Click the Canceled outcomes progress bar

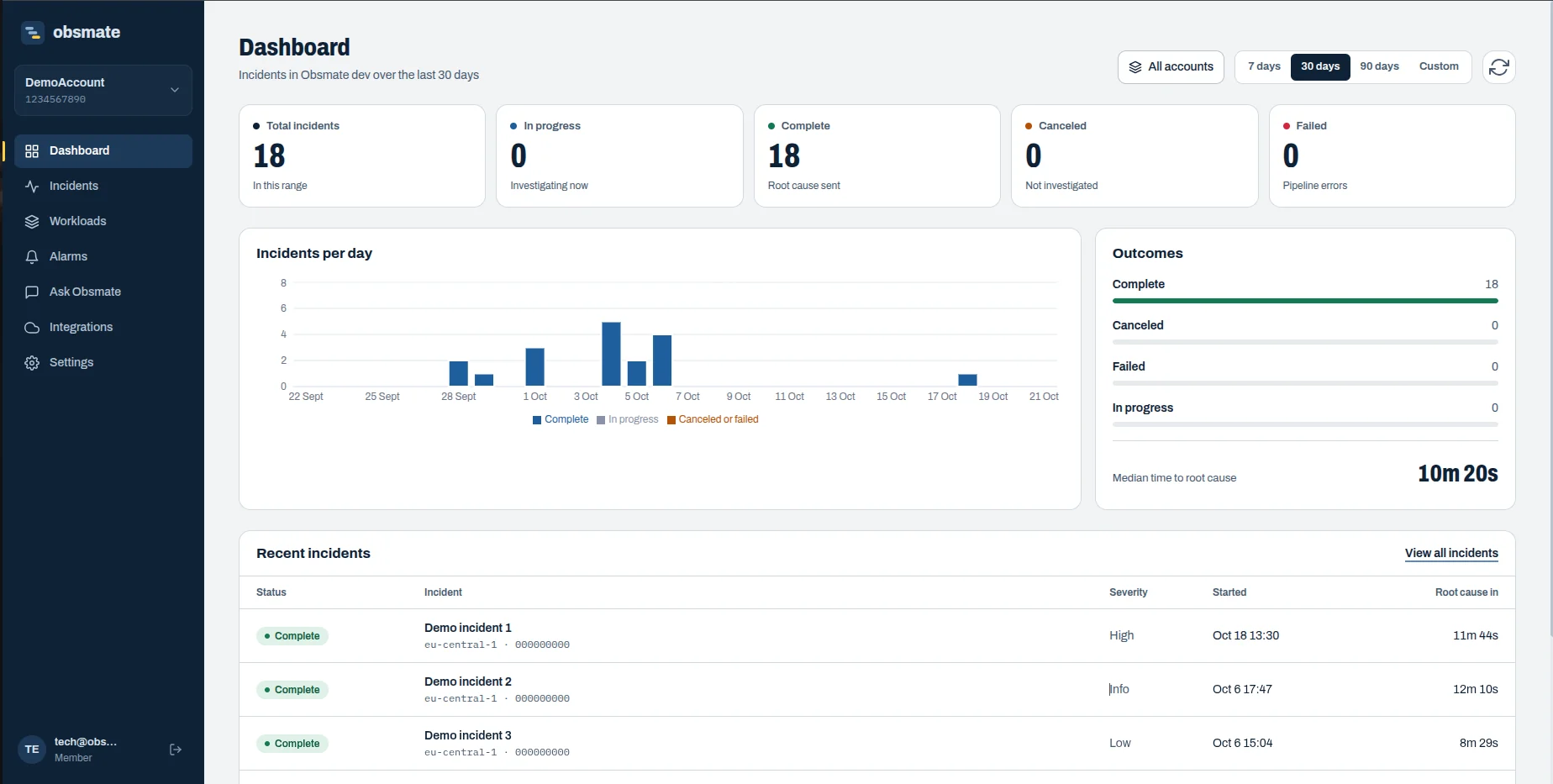tap(1305, 342)
